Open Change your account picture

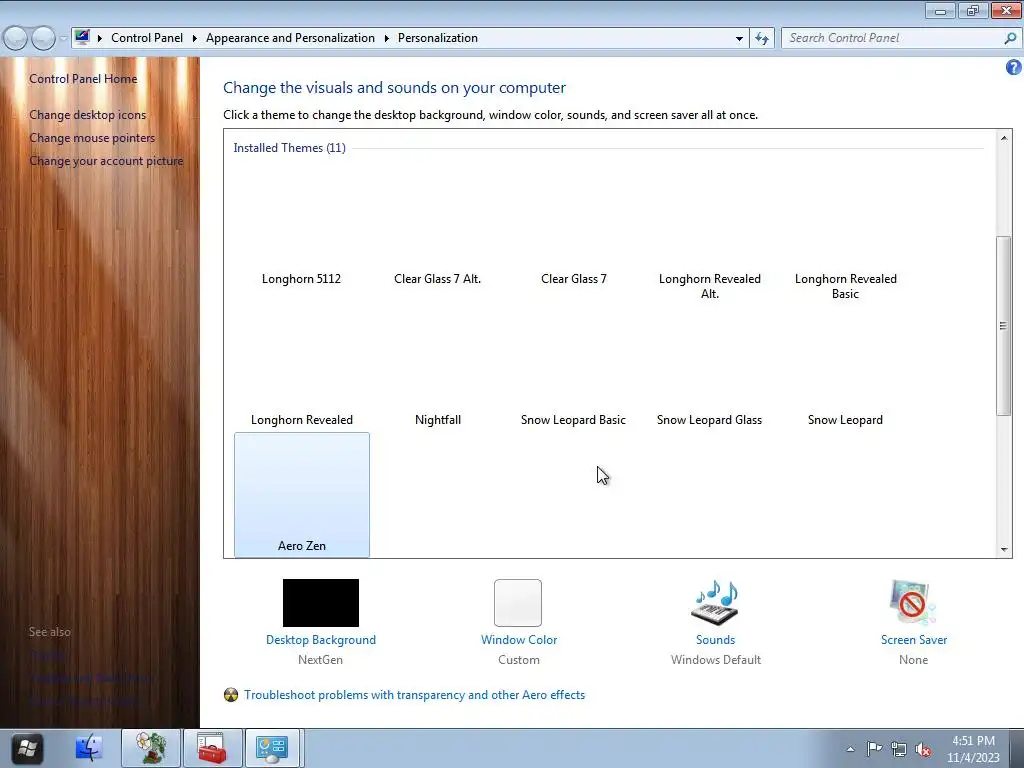[x=106, y=161]
